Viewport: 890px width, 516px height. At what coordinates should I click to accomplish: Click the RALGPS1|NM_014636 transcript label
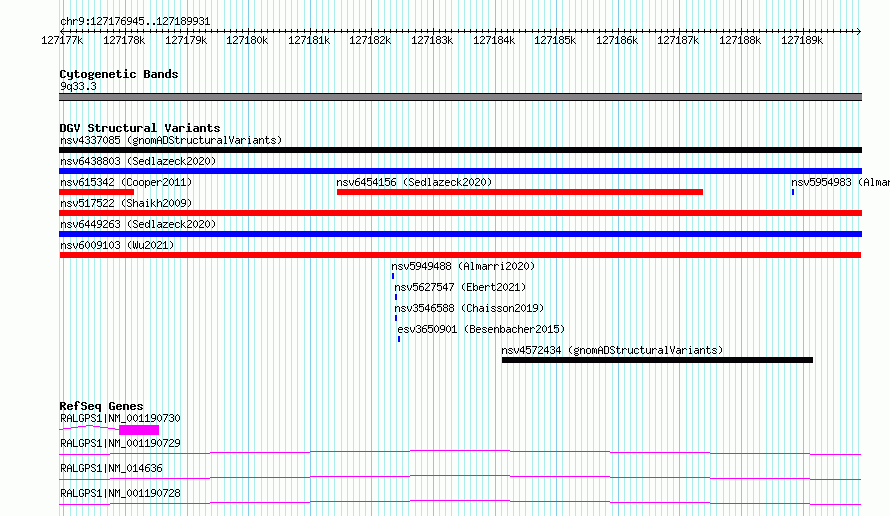(111, 468)
